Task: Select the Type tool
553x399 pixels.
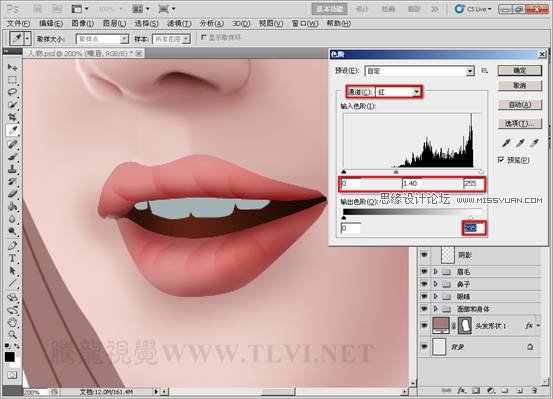Action: (x=12, y=258)
